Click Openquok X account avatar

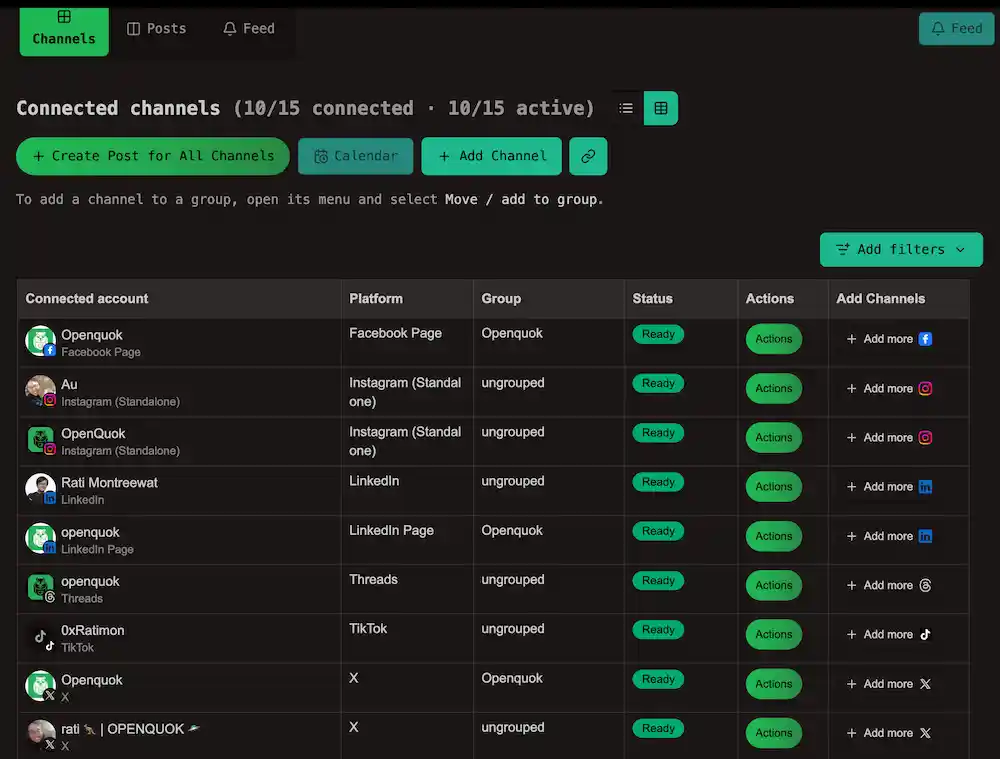pyautogui.click(x=40, y=686)
